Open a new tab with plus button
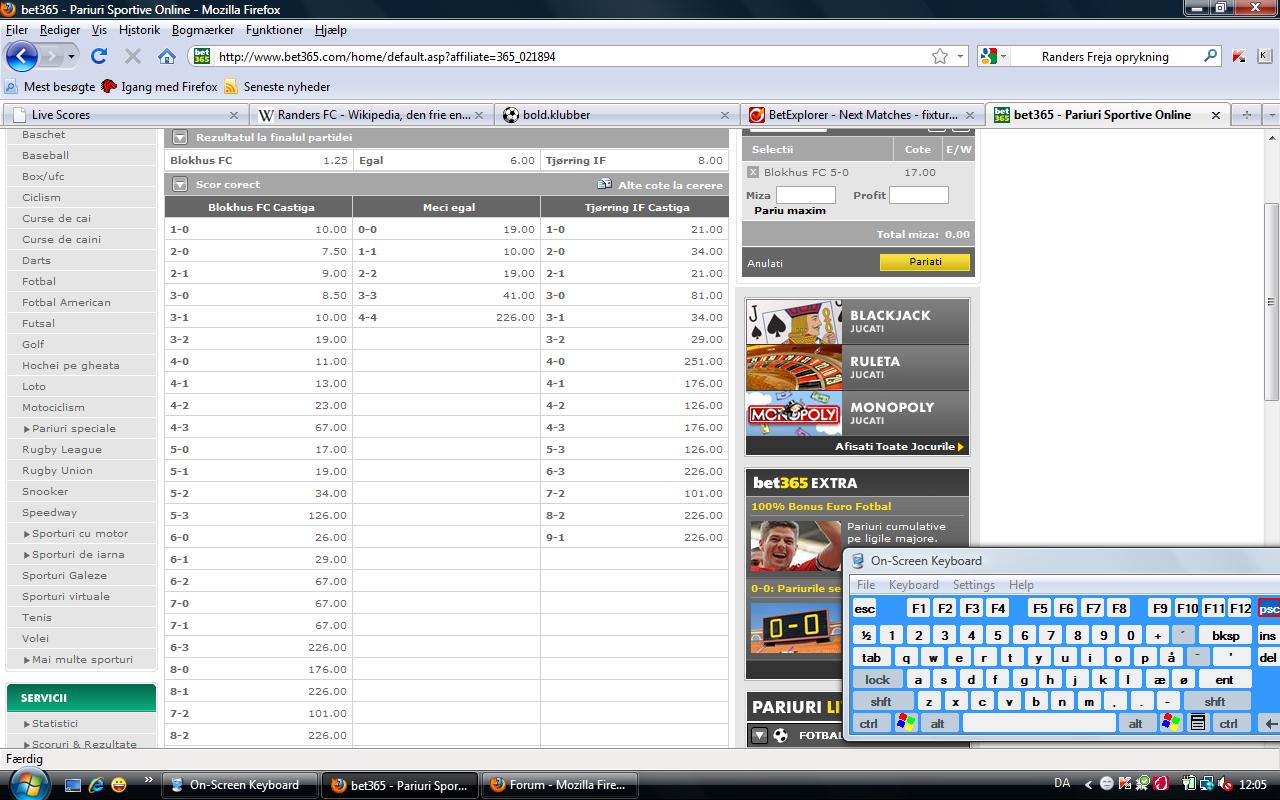Screen dimensions: 1280x800 (1246, 115)
